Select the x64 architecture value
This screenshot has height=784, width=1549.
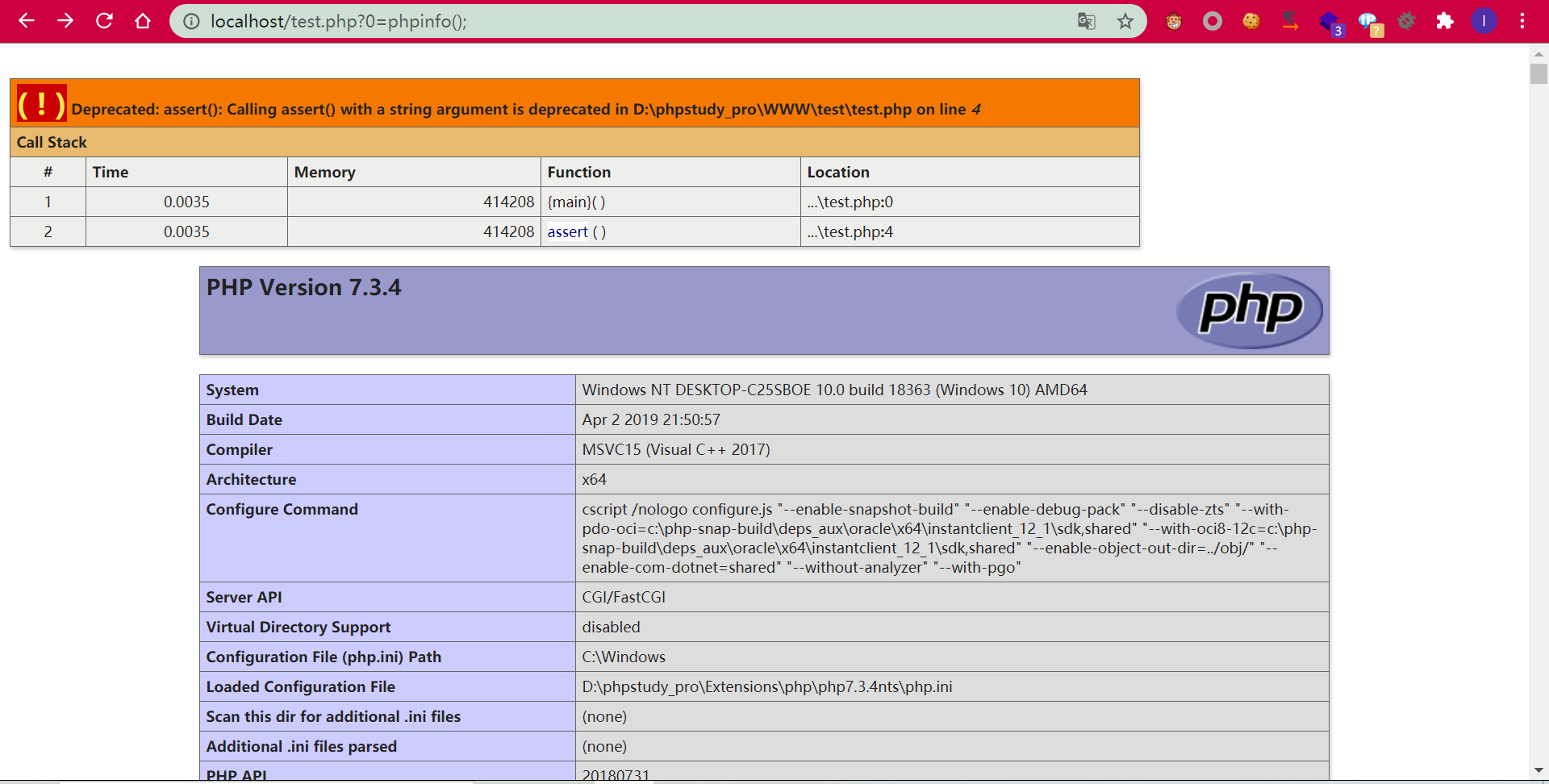click(952, 479)
